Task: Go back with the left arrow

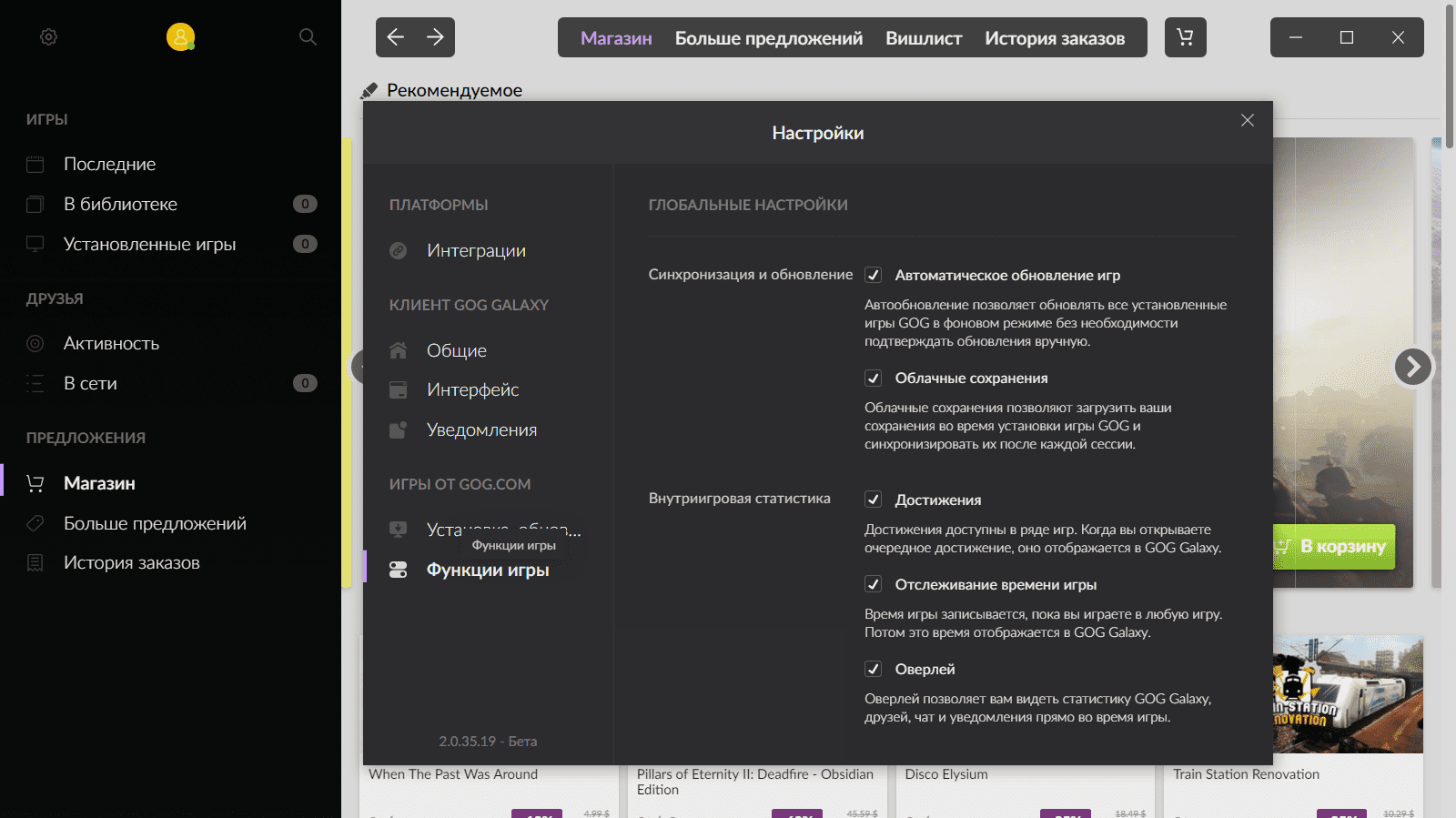Action: (x=396, y=37)
